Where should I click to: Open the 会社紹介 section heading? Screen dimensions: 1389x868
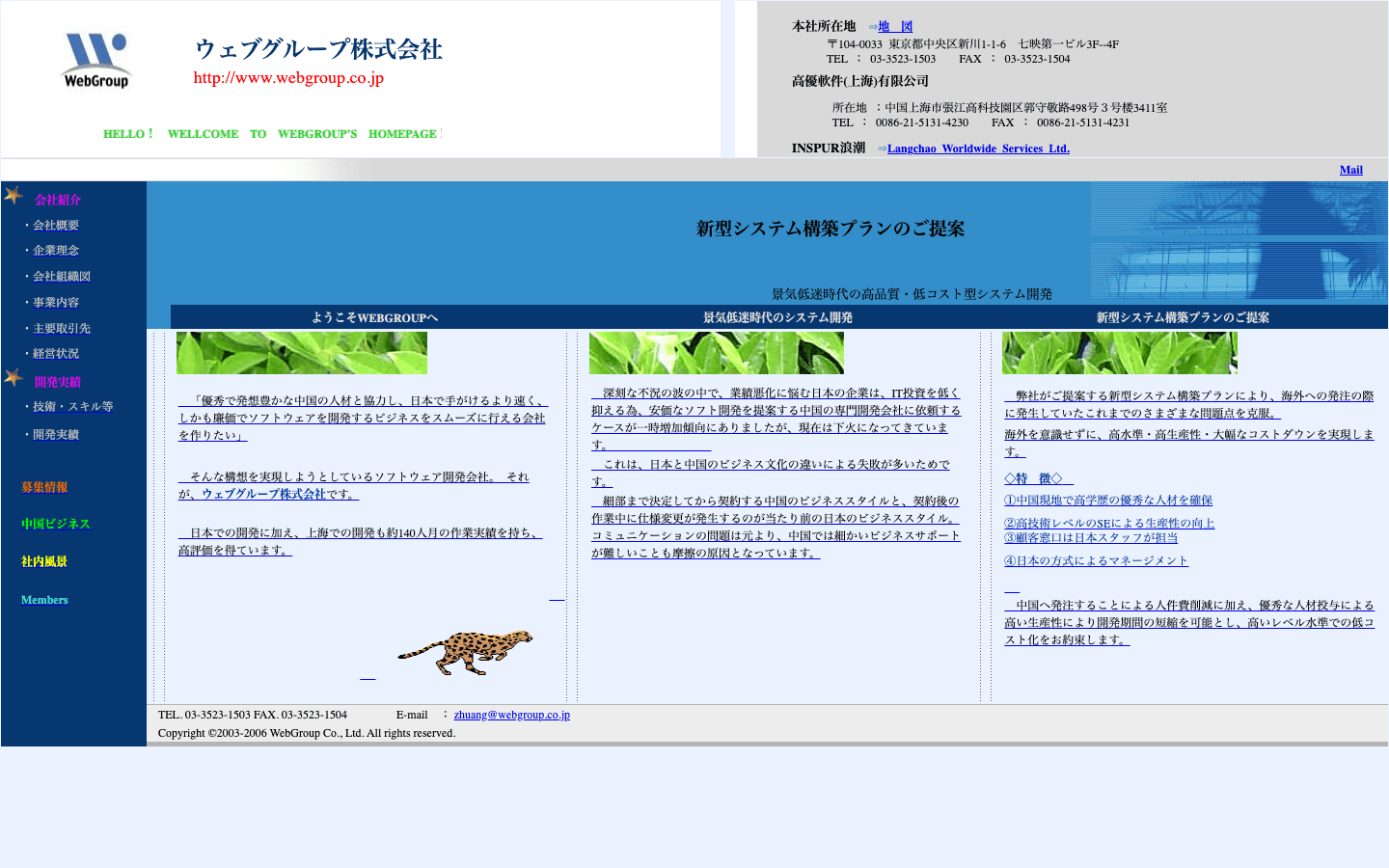coord(58,200)
